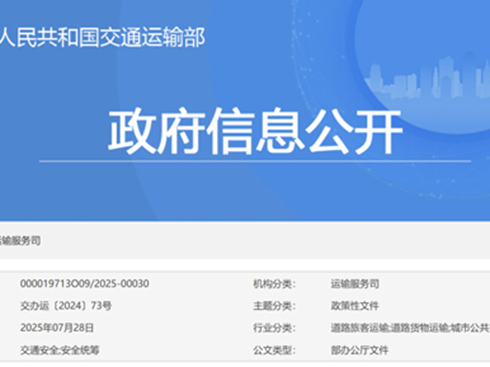The width and height of the screenshot is (490, 367).
Task: Click the 运输服务司 value beside 机构分类
Action: tap(355, 284)
